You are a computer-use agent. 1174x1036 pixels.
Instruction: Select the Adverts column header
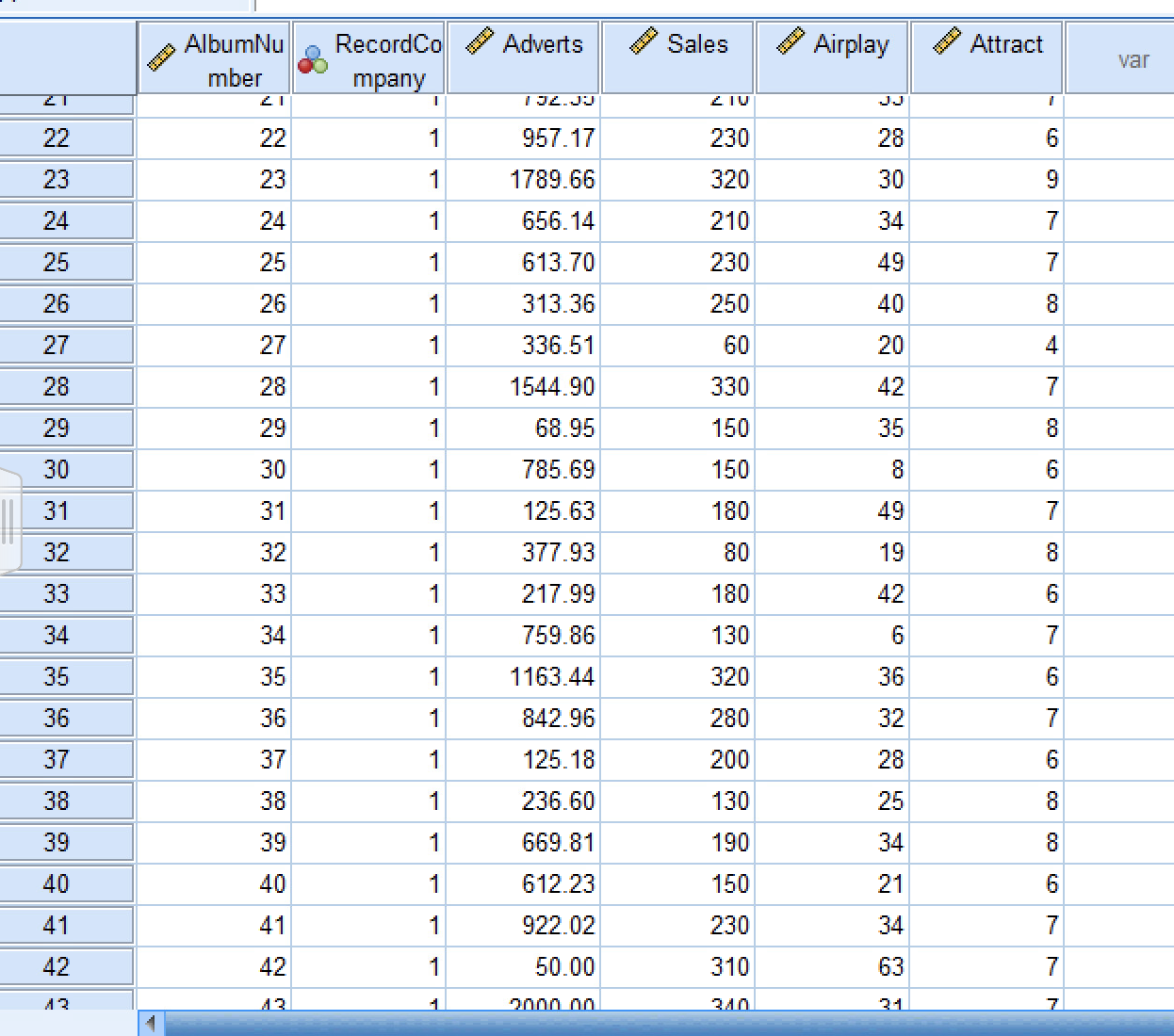pyautogui.click(x=523, y=57)
